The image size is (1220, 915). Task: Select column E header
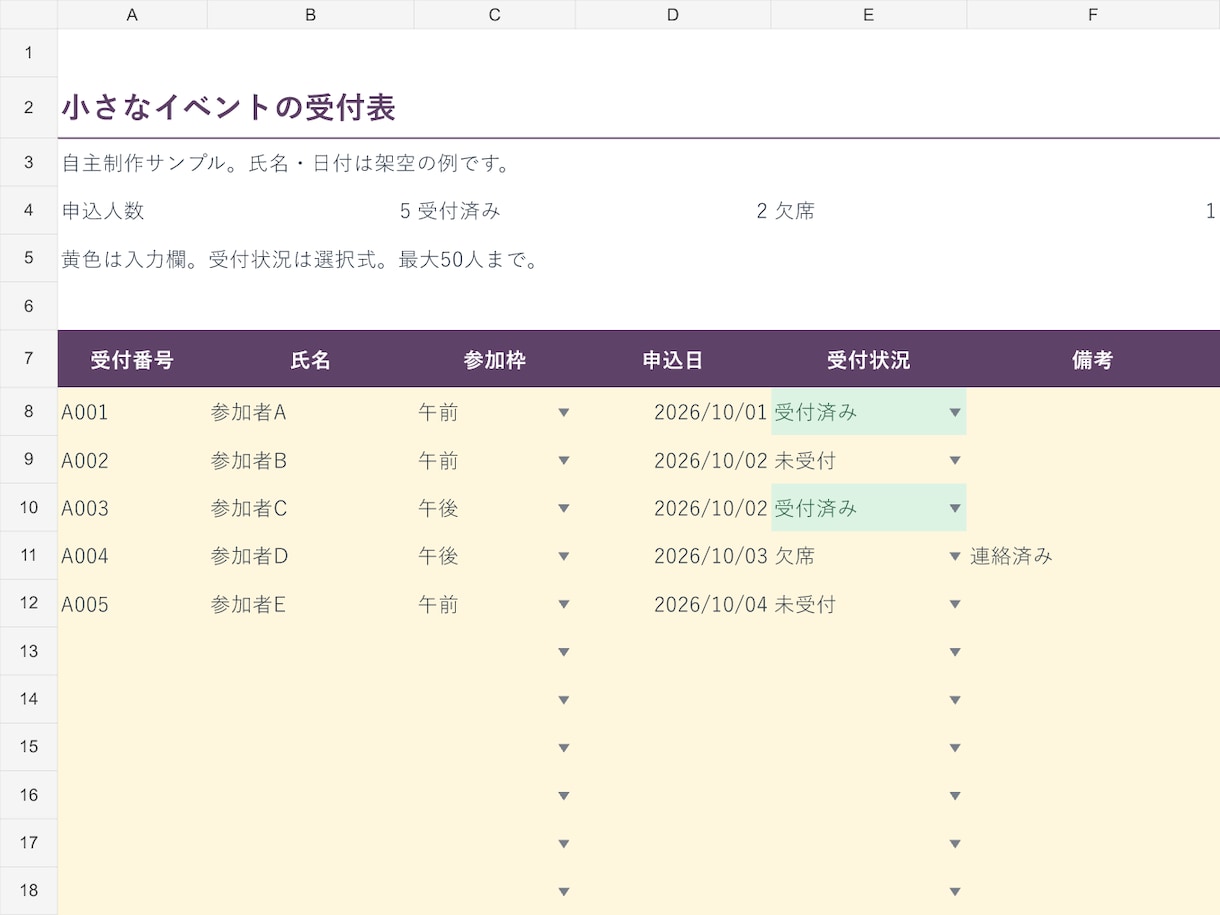point(869,14)
